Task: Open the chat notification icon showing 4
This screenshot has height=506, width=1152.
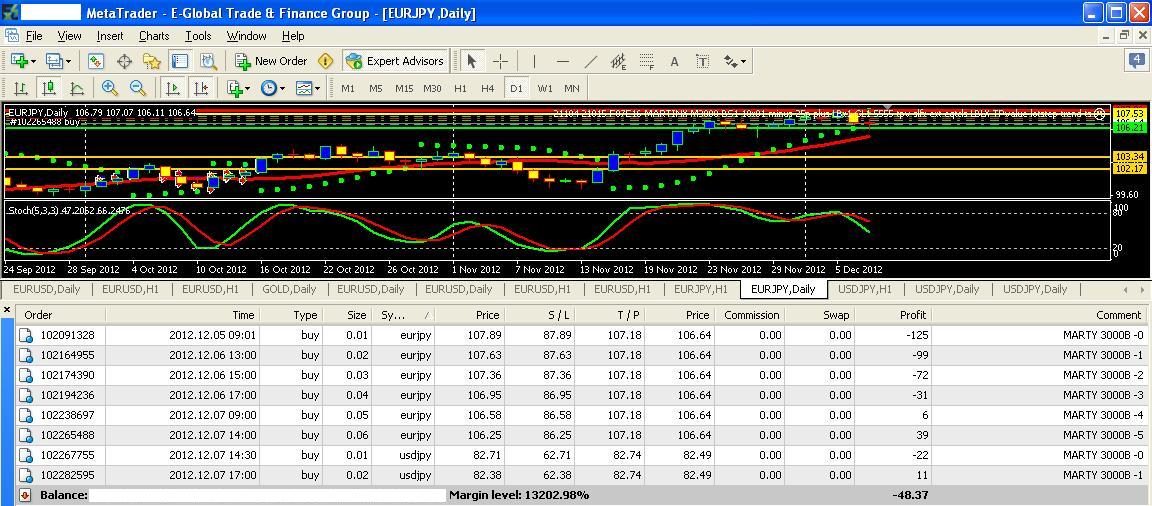Action: click(1137, 61)
